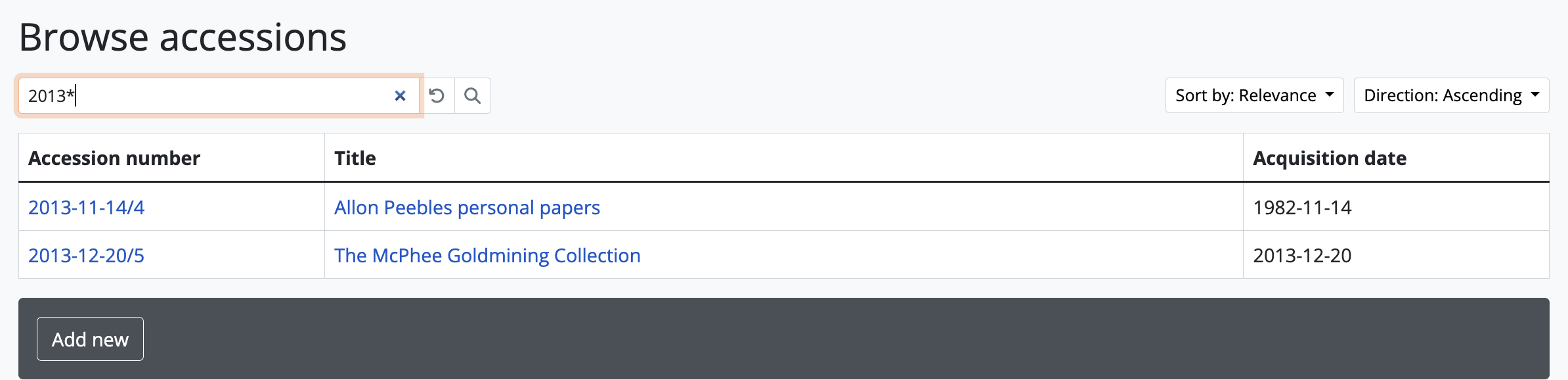Click the Acquisition date column header
The width and height of the screenshot is (1568, 380).
tap(1330, 158)
